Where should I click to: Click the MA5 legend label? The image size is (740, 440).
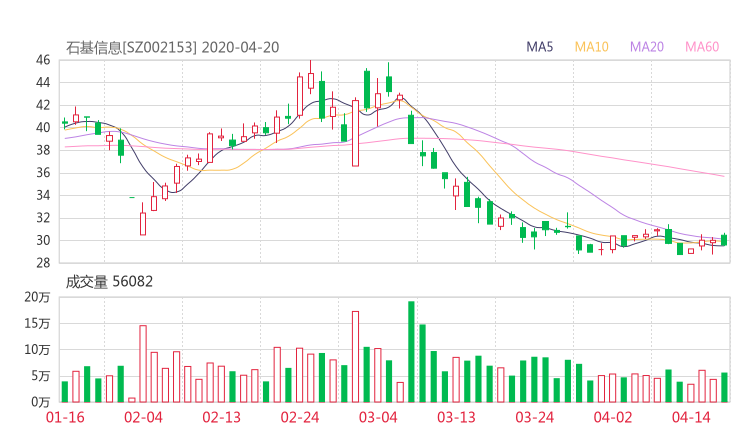coord(539,47)
